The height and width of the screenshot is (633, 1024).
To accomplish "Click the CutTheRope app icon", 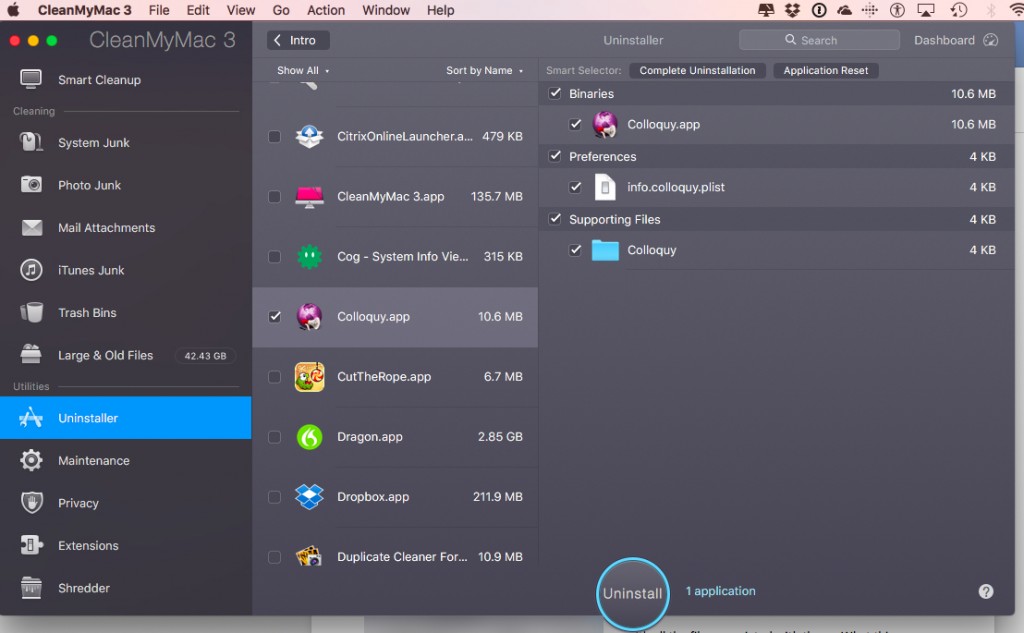I will click(x=309, y=376).
